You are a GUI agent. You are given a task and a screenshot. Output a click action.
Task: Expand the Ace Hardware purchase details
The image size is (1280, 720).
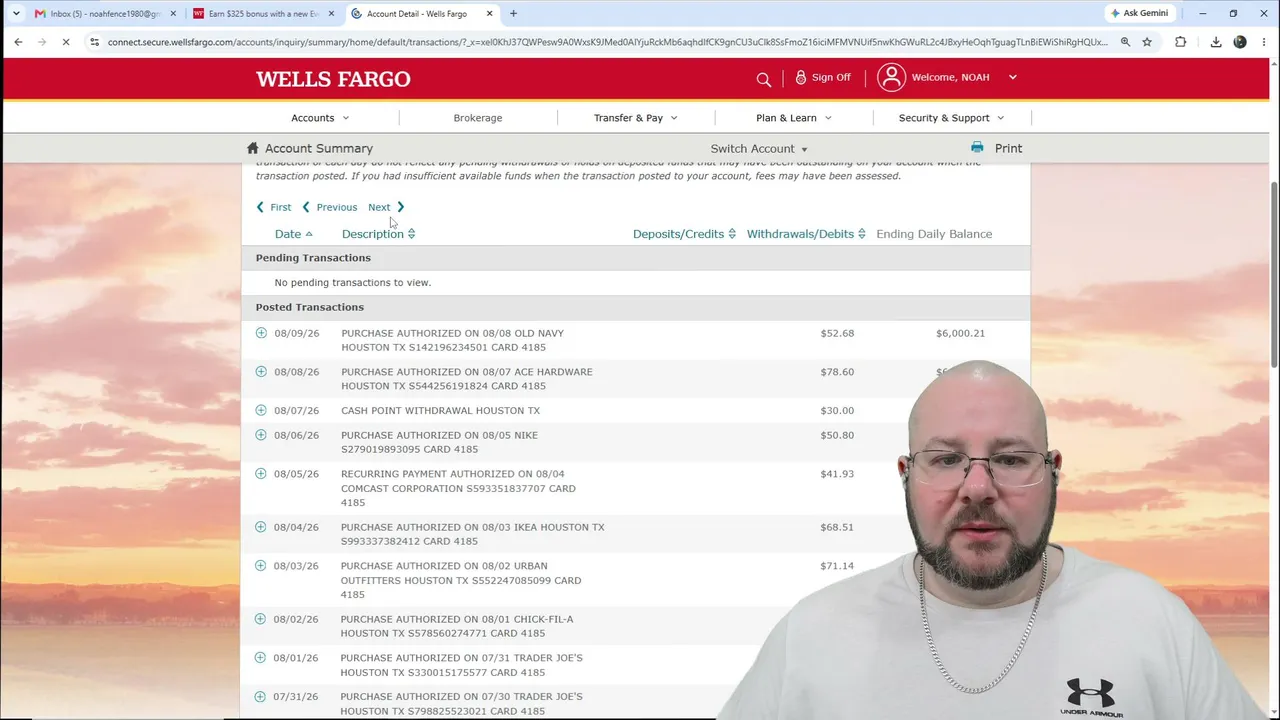tap(261, 372)
